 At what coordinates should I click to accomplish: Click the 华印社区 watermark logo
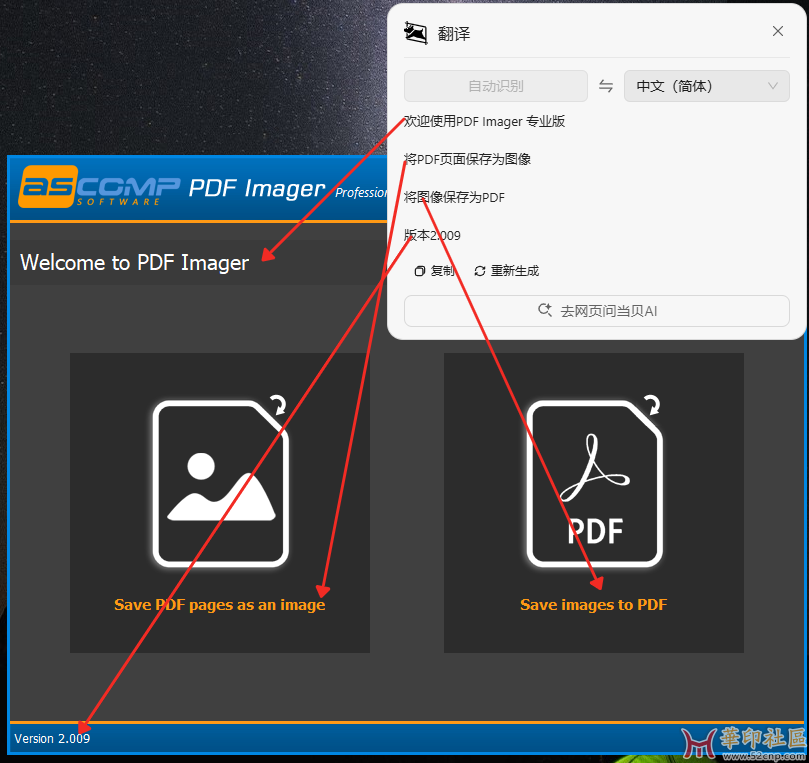[742, 741]
